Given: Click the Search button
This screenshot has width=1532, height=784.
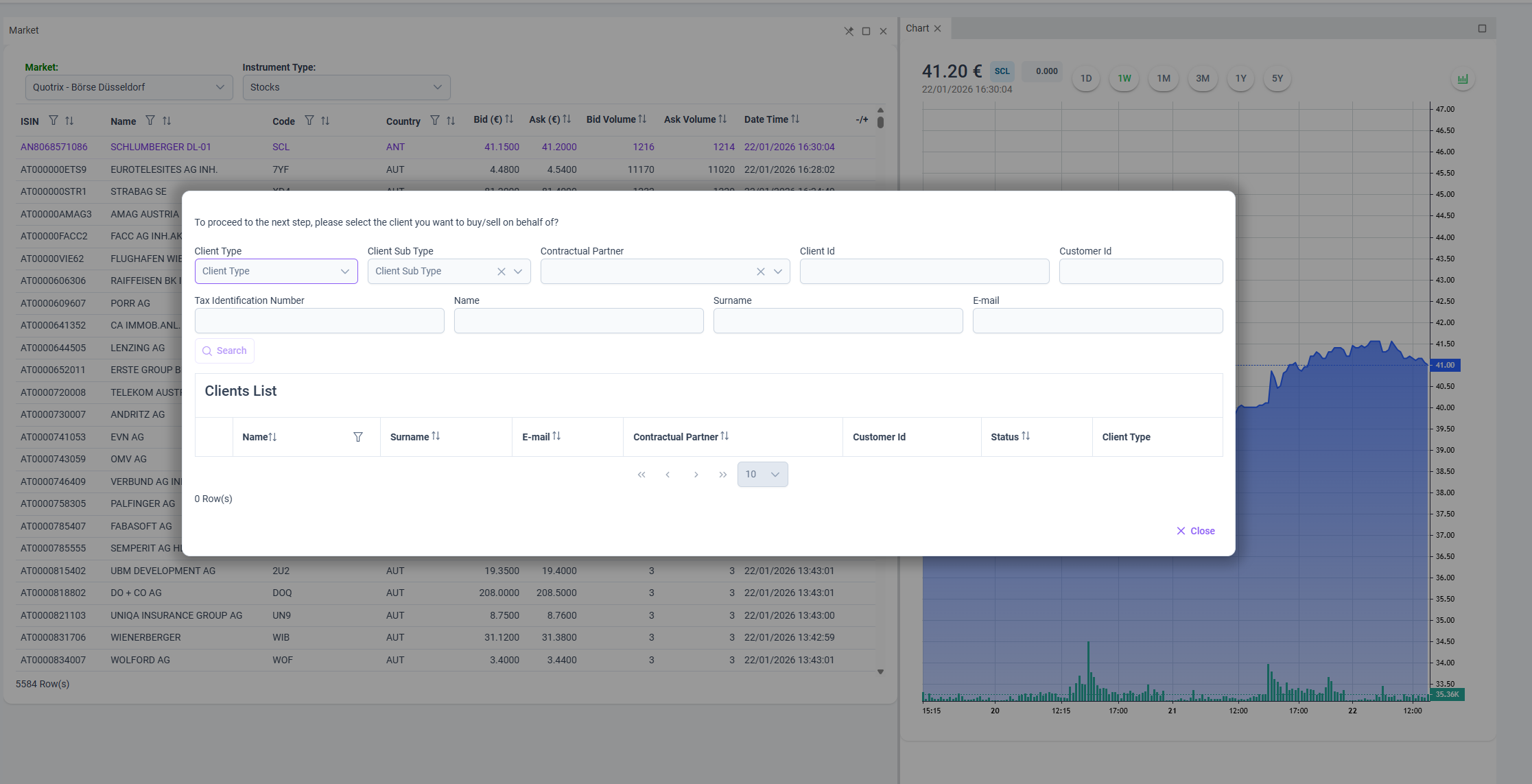Looking at the screenshot, I should pyautogui.click(x=224, y=351).
